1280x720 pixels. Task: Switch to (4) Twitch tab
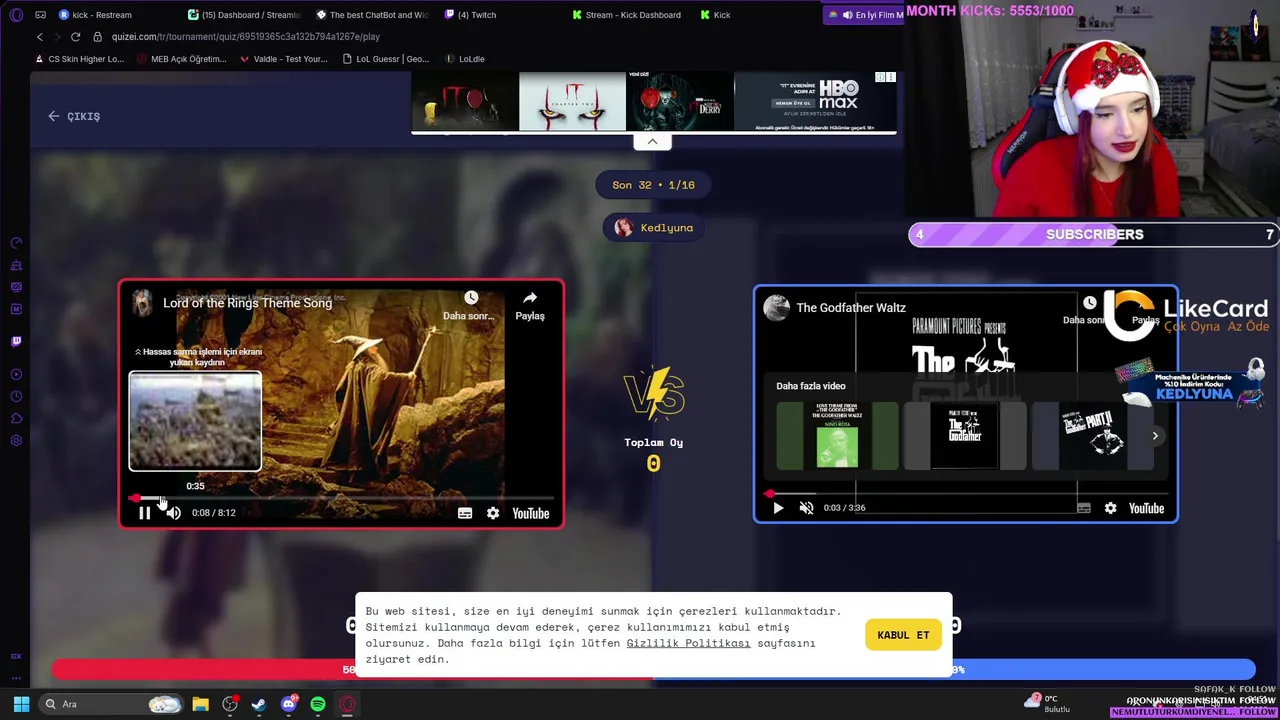point(472,15)
